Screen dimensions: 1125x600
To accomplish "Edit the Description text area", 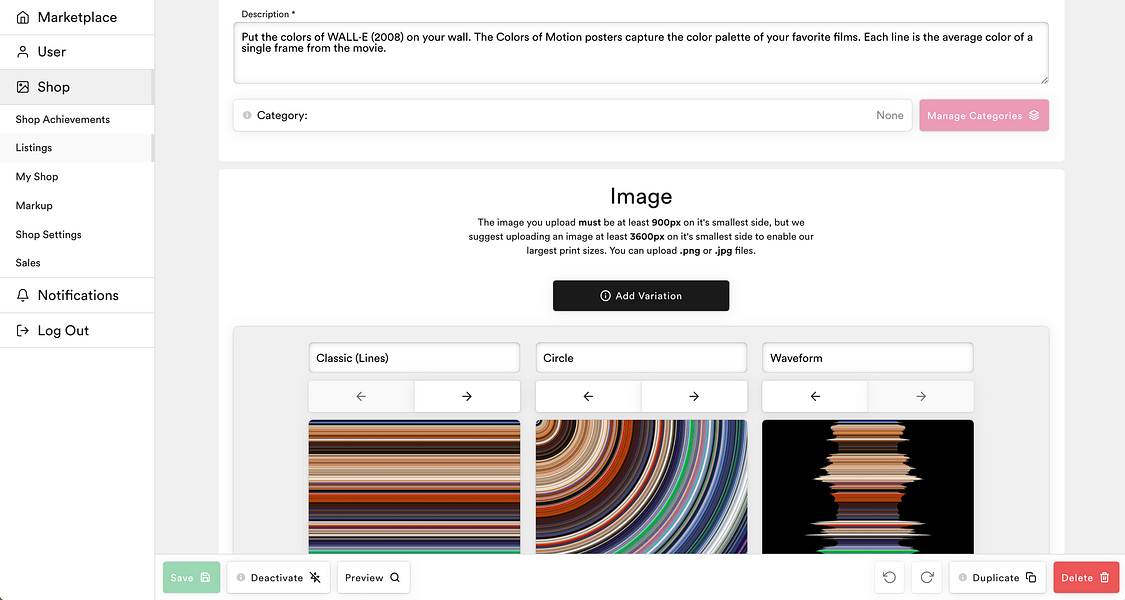I will tap(641, 53).
